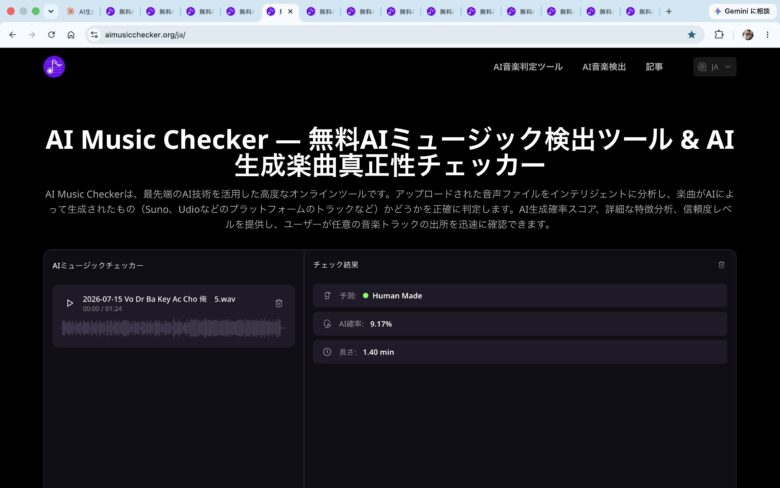Go back to the previous page
Image resolution: width=780 pixels, height=488 pixels.
tap(12, 35)
